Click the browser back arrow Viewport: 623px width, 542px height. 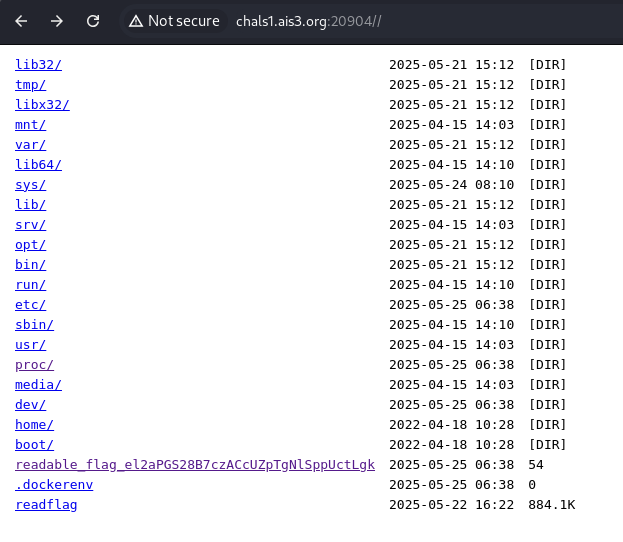point(21,21)
